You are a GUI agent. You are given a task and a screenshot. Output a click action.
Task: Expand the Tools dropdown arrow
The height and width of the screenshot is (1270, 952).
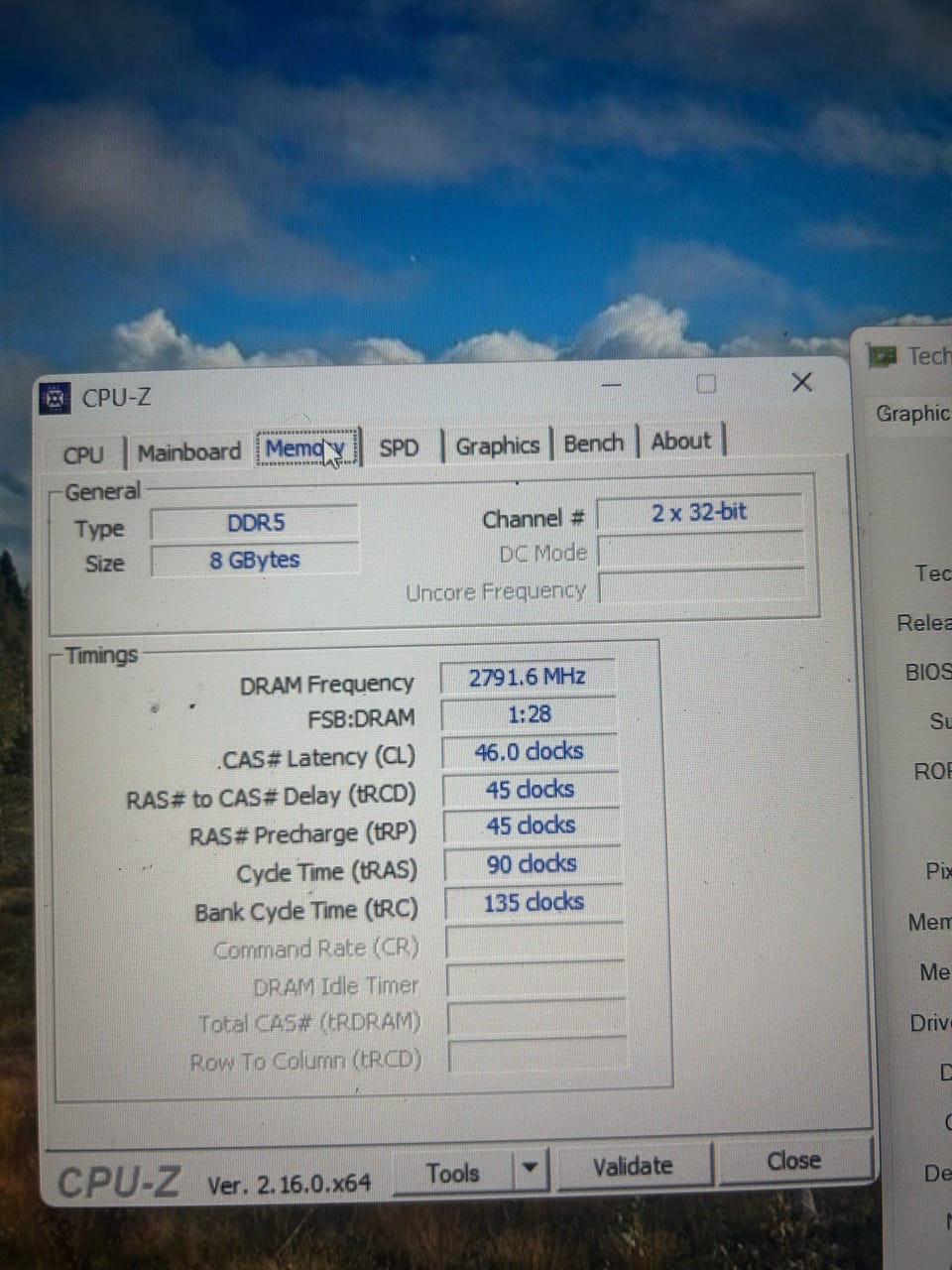tap(531, 1170)
